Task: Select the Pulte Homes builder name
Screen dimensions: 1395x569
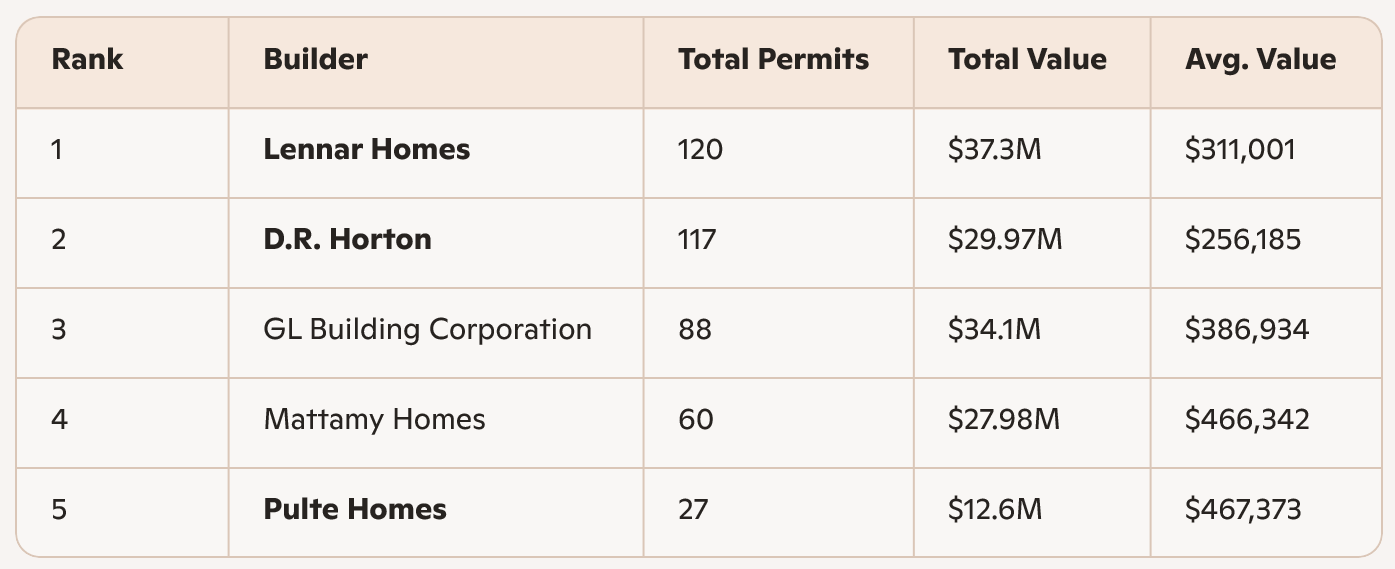Action: point(355,509)
